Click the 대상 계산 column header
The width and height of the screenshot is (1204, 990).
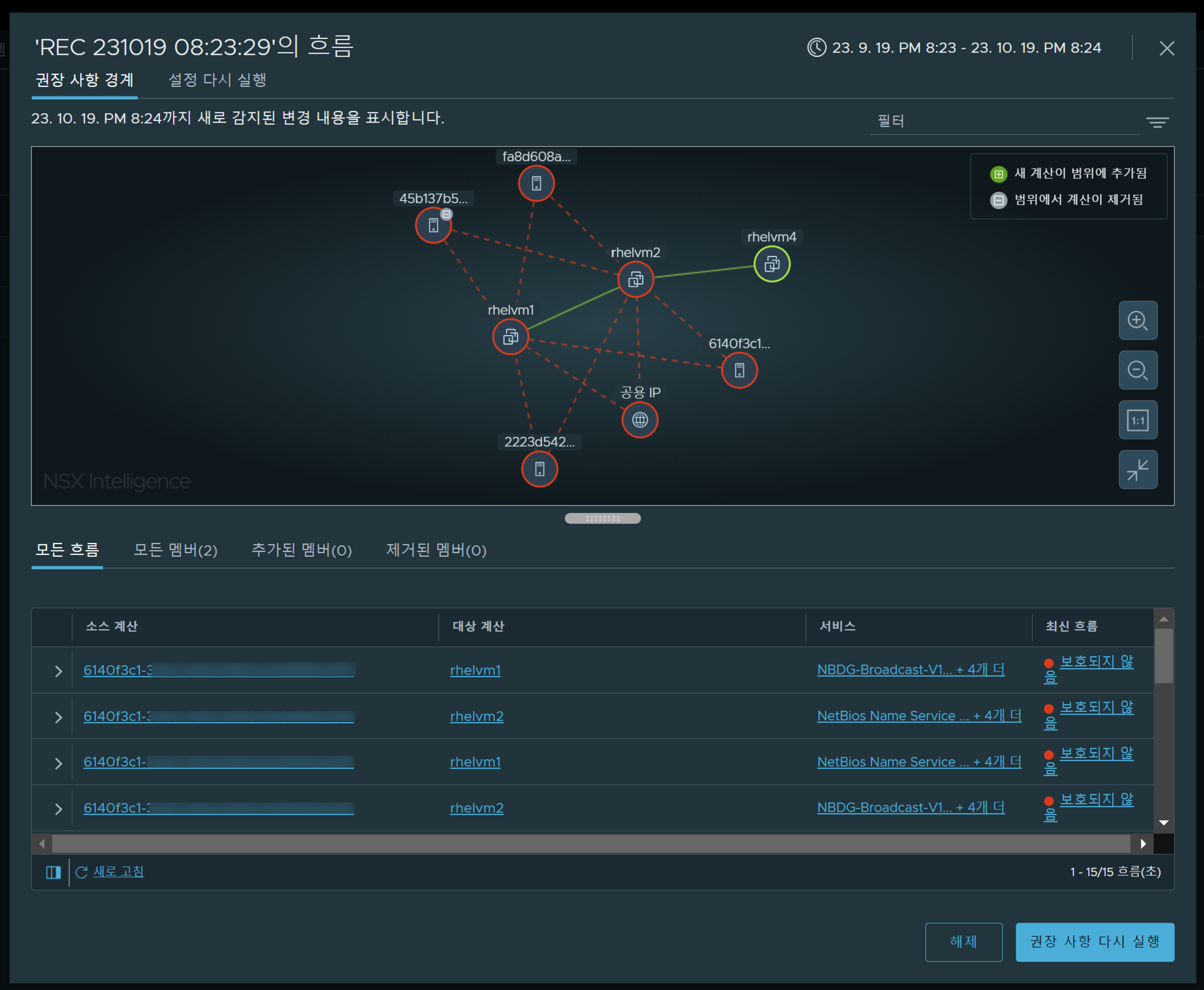pyautogui.click(x=478, y=626)
